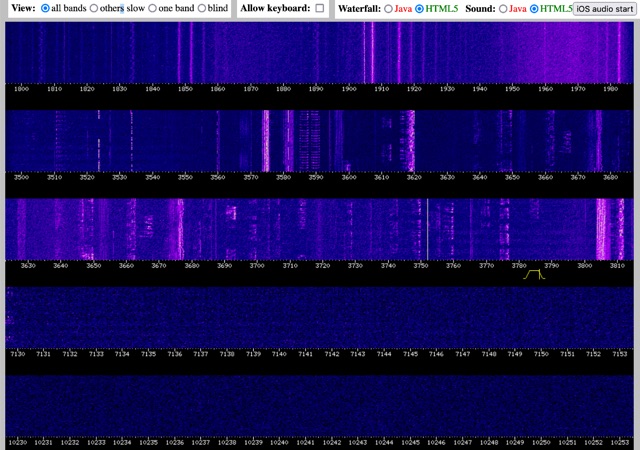Set Sound to HTML5
640x450 pixels.
pos(533,8)
